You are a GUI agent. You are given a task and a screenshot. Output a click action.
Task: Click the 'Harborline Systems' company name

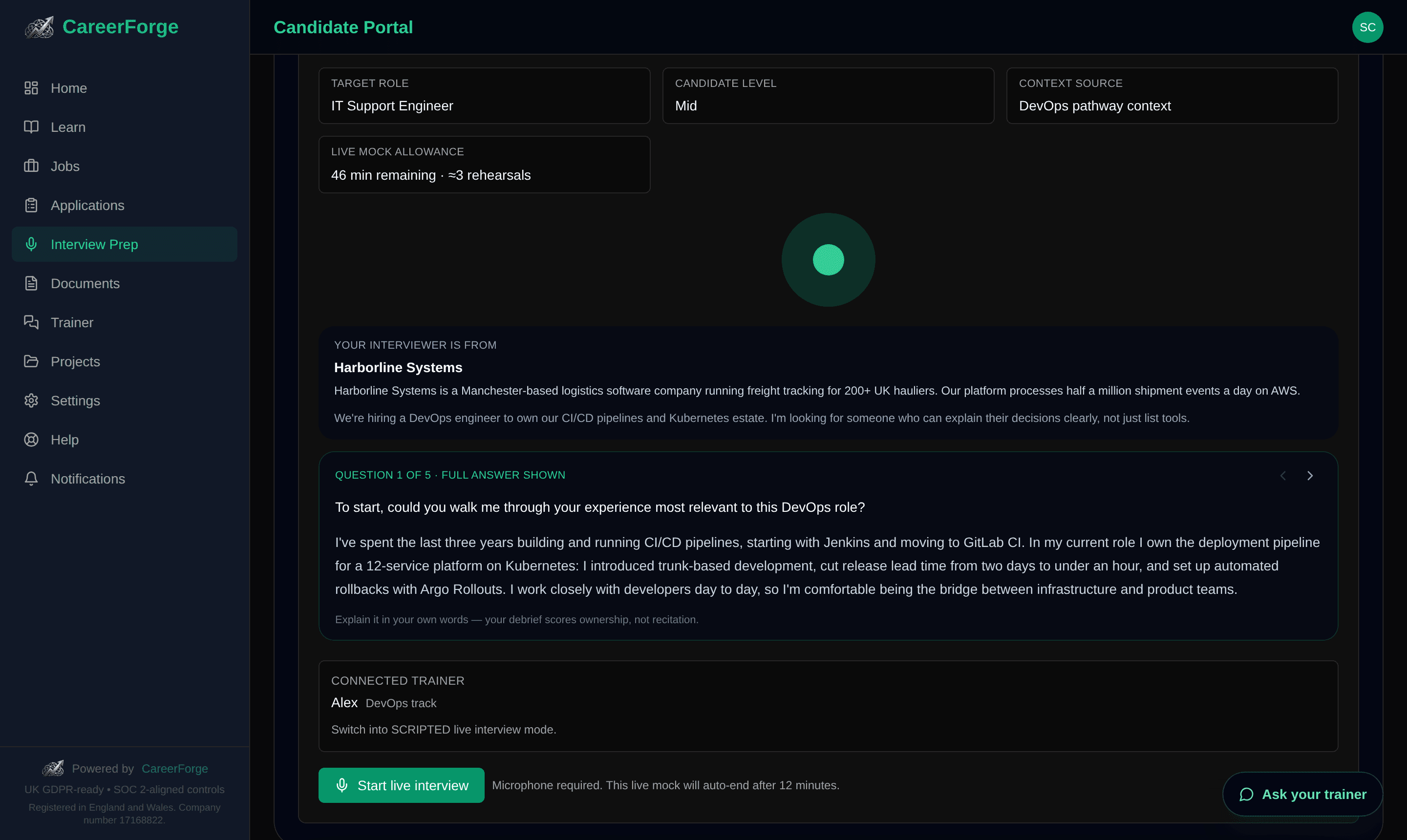coord(398,367)
